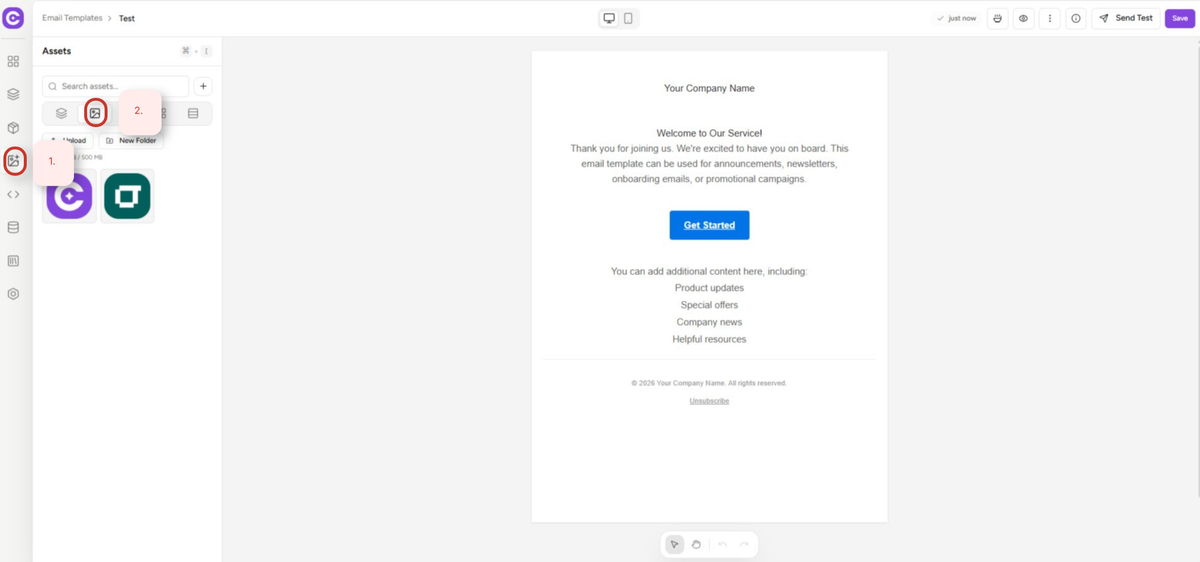Switch to the last list-view tab in the Assets panel
This screenshot has width=1200, height=562.
193,113
